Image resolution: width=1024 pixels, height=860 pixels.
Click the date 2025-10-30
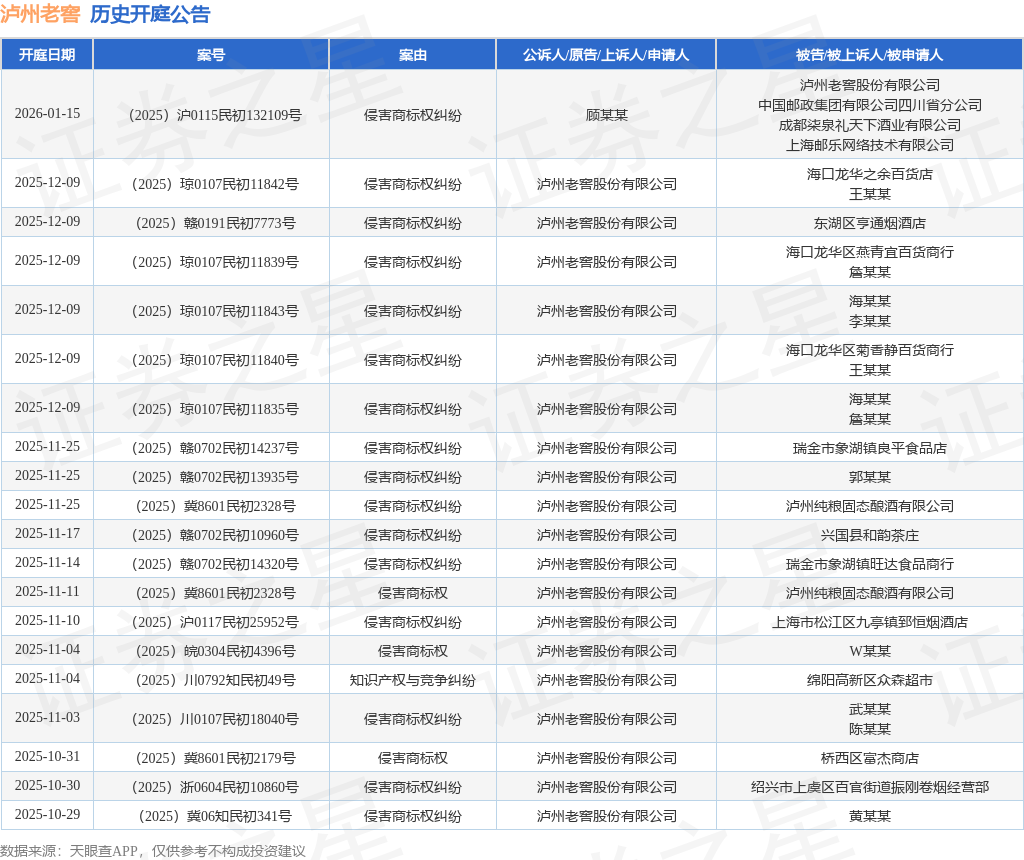pyautogui.click(x=47, y=786)
